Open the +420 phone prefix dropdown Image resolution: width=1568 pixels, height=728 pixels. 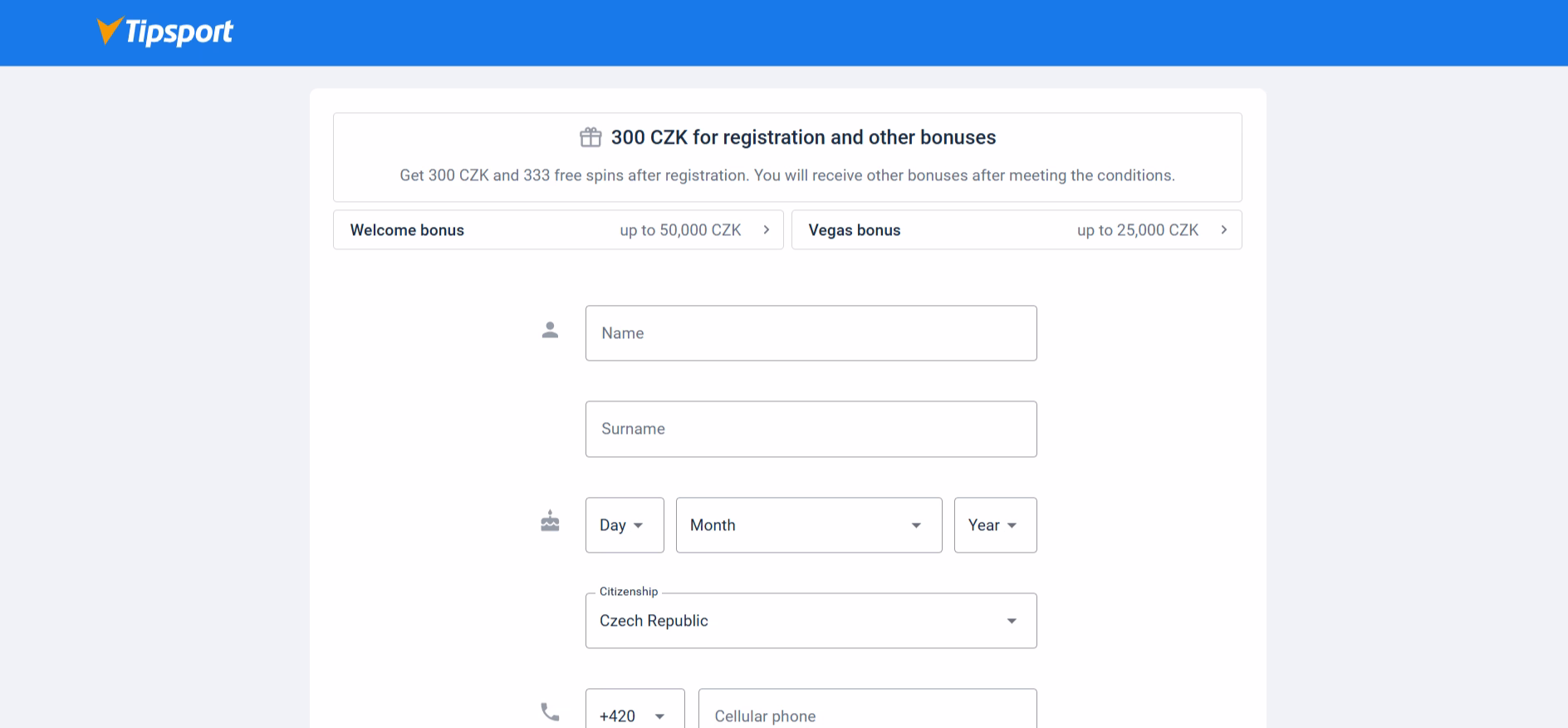[635, 715]
